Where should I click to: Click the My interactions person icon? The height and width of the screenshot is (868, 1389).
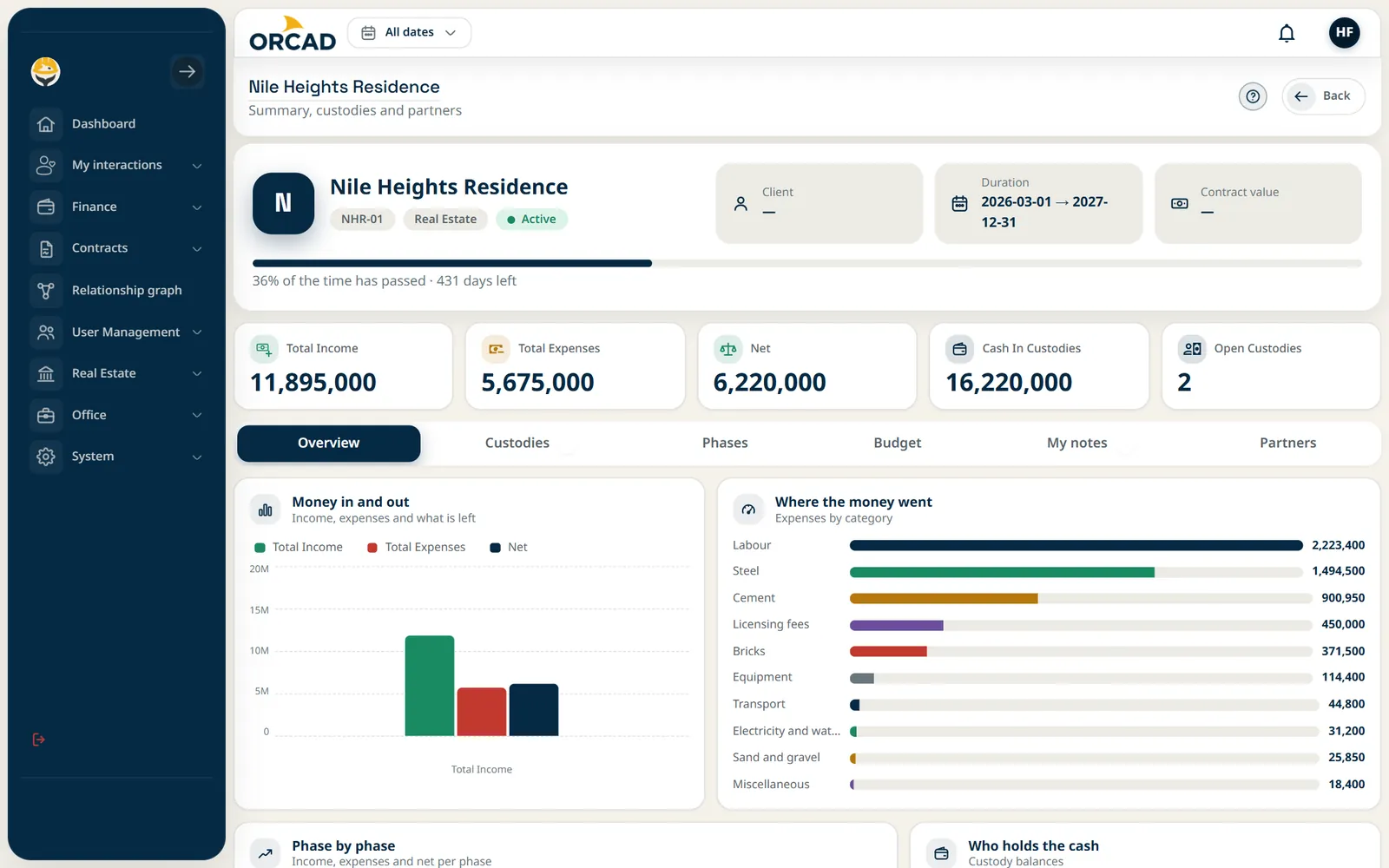pos(46,165)
